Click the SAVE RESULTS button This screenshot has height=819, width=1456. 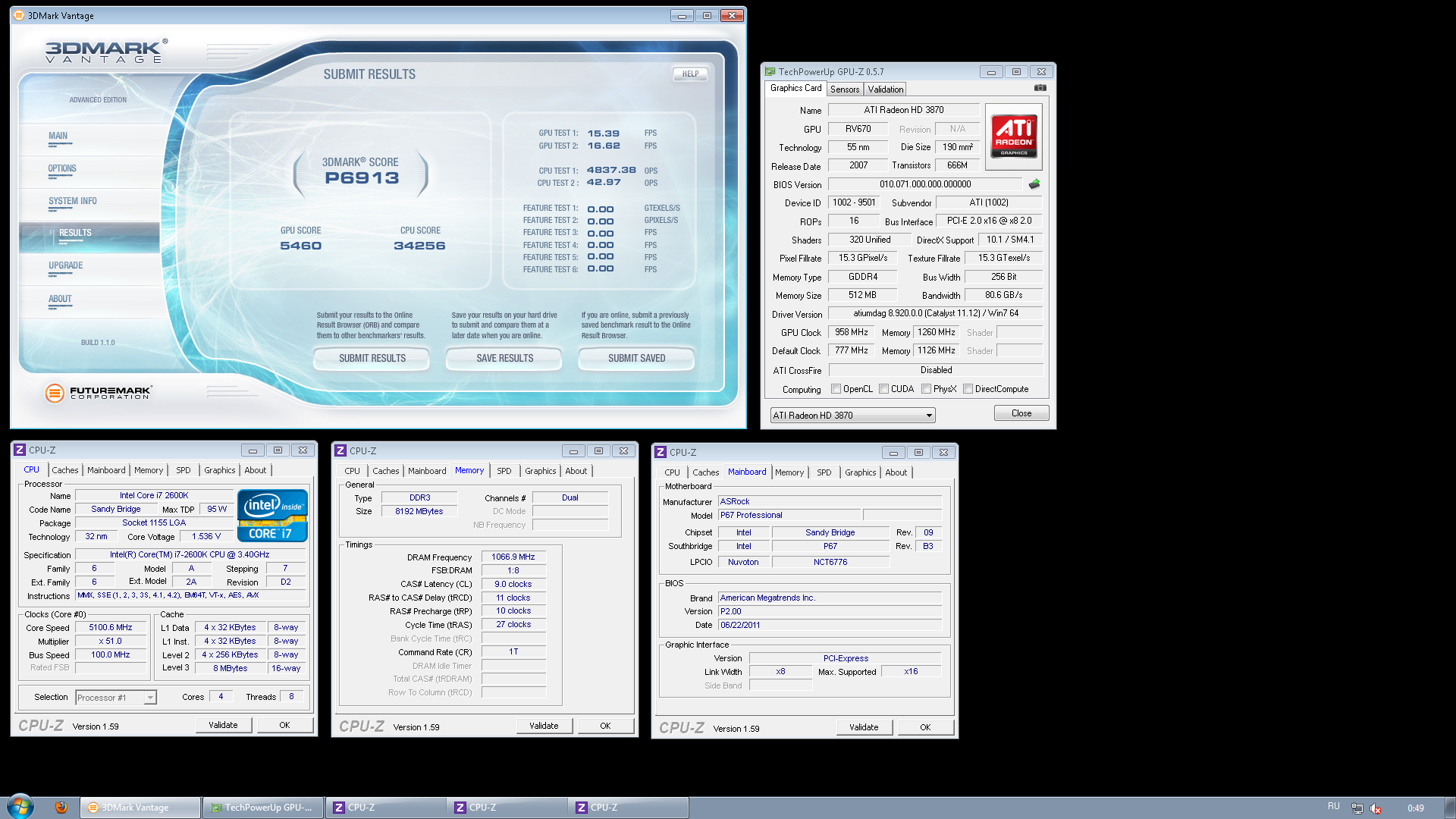[x=504, y=359]
